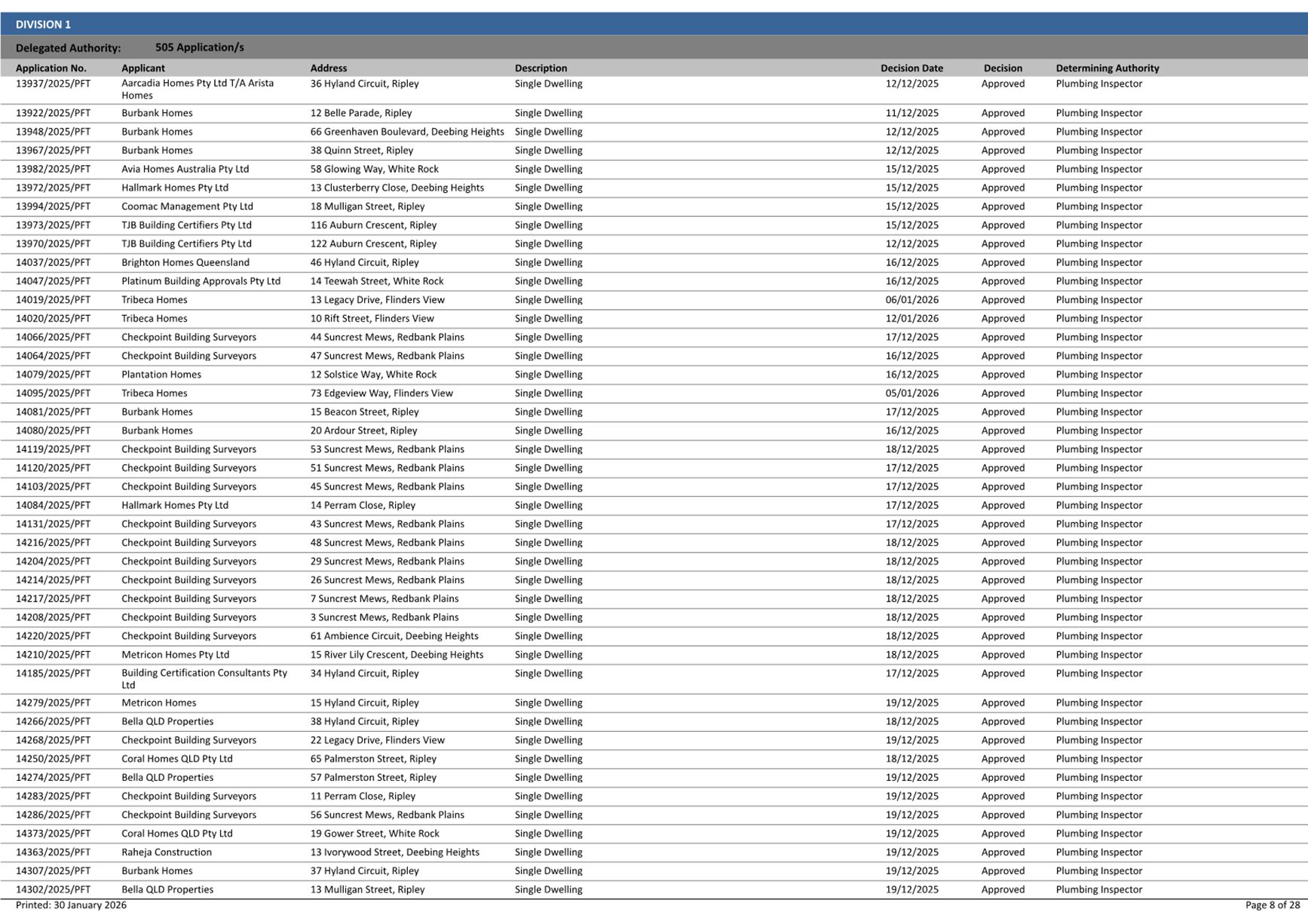Click the 505 Application/s count text
The height and width of the screenshot is (924, 1308).
coord(199,47)
